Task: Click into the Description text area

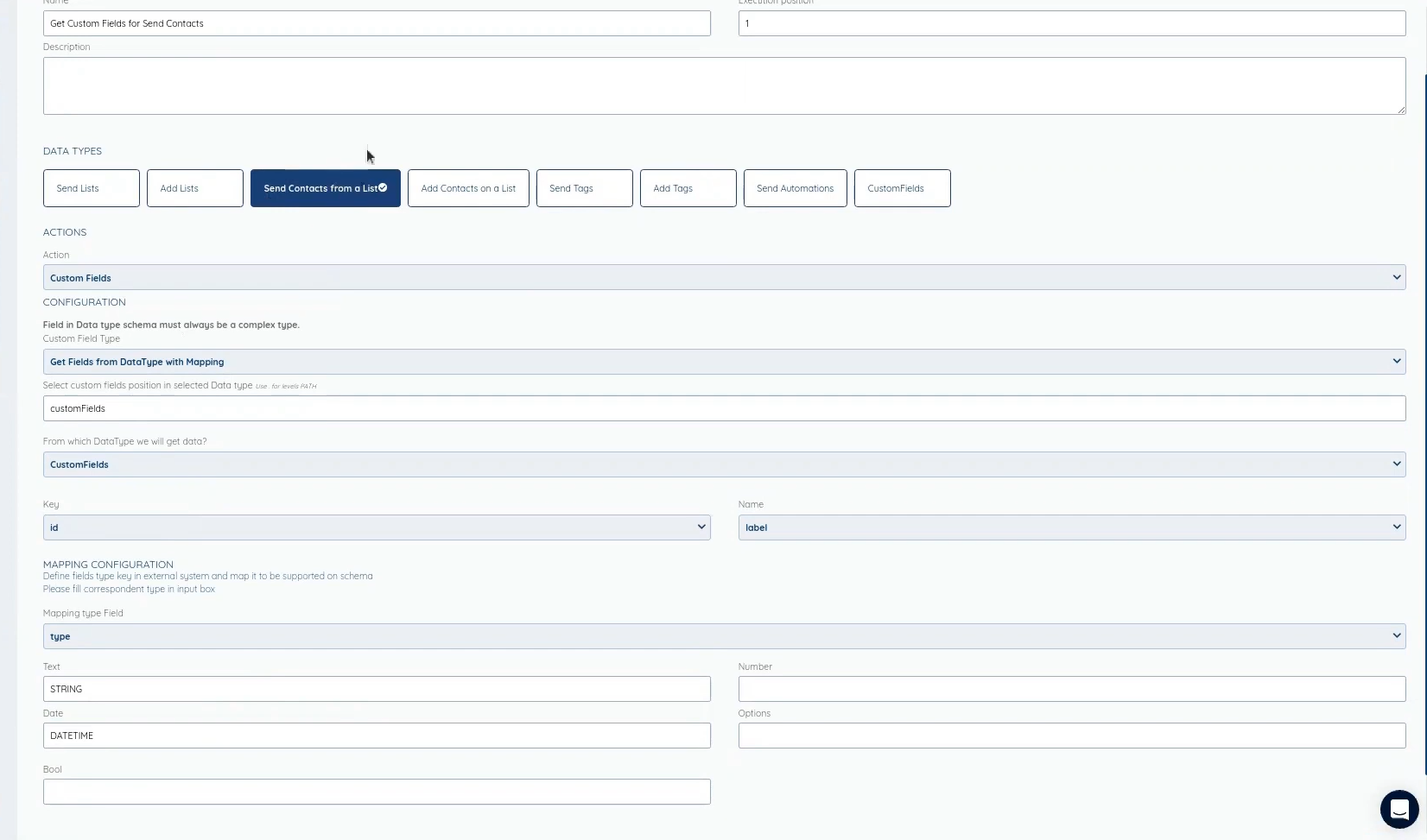Action: point(724,85)
